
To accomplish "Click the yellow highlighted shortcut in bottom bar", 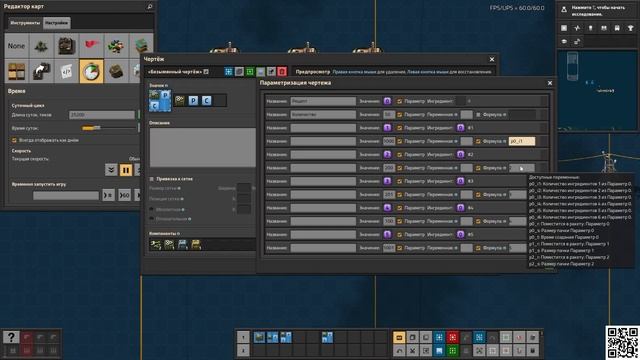I will [399, 338].
